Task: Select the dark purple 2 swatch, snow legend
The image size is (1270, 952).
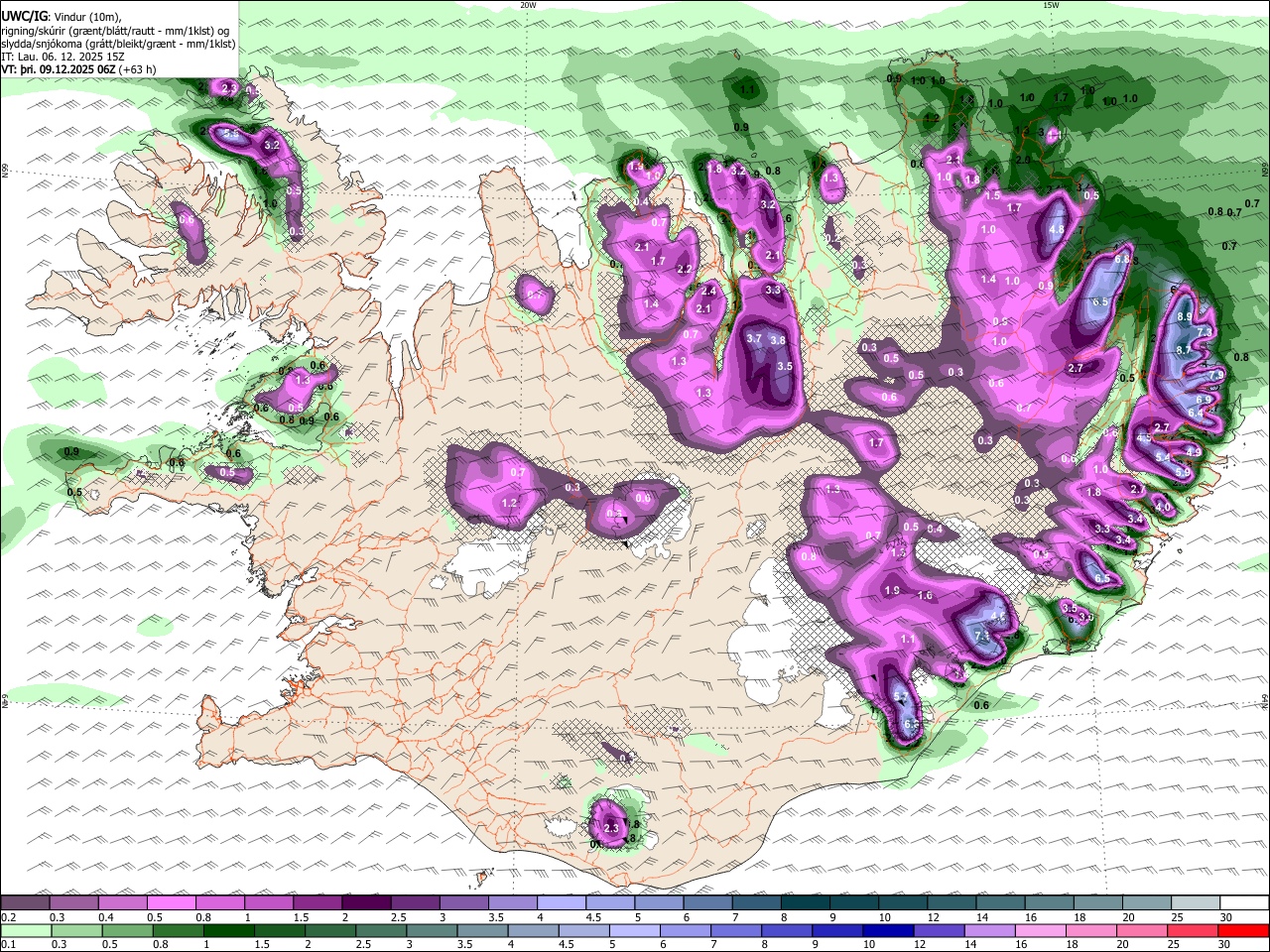Action: pos(365,903)
